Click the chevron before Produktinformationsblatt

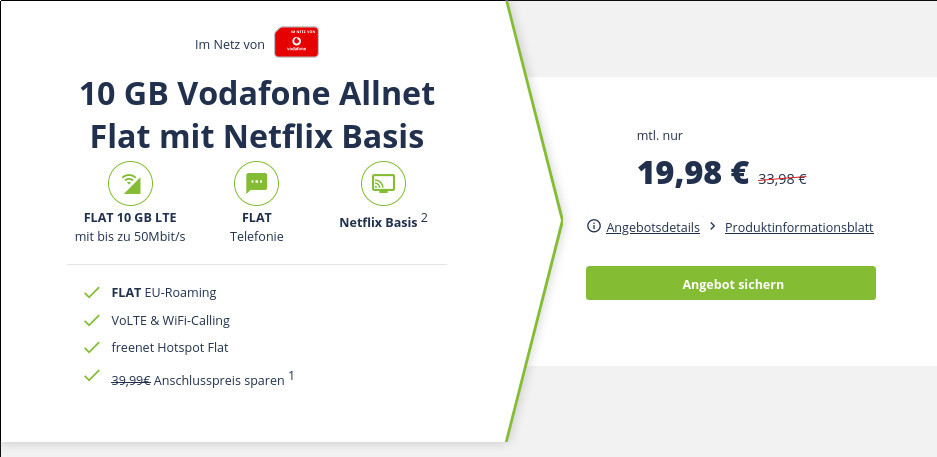(x=712, y=227)
